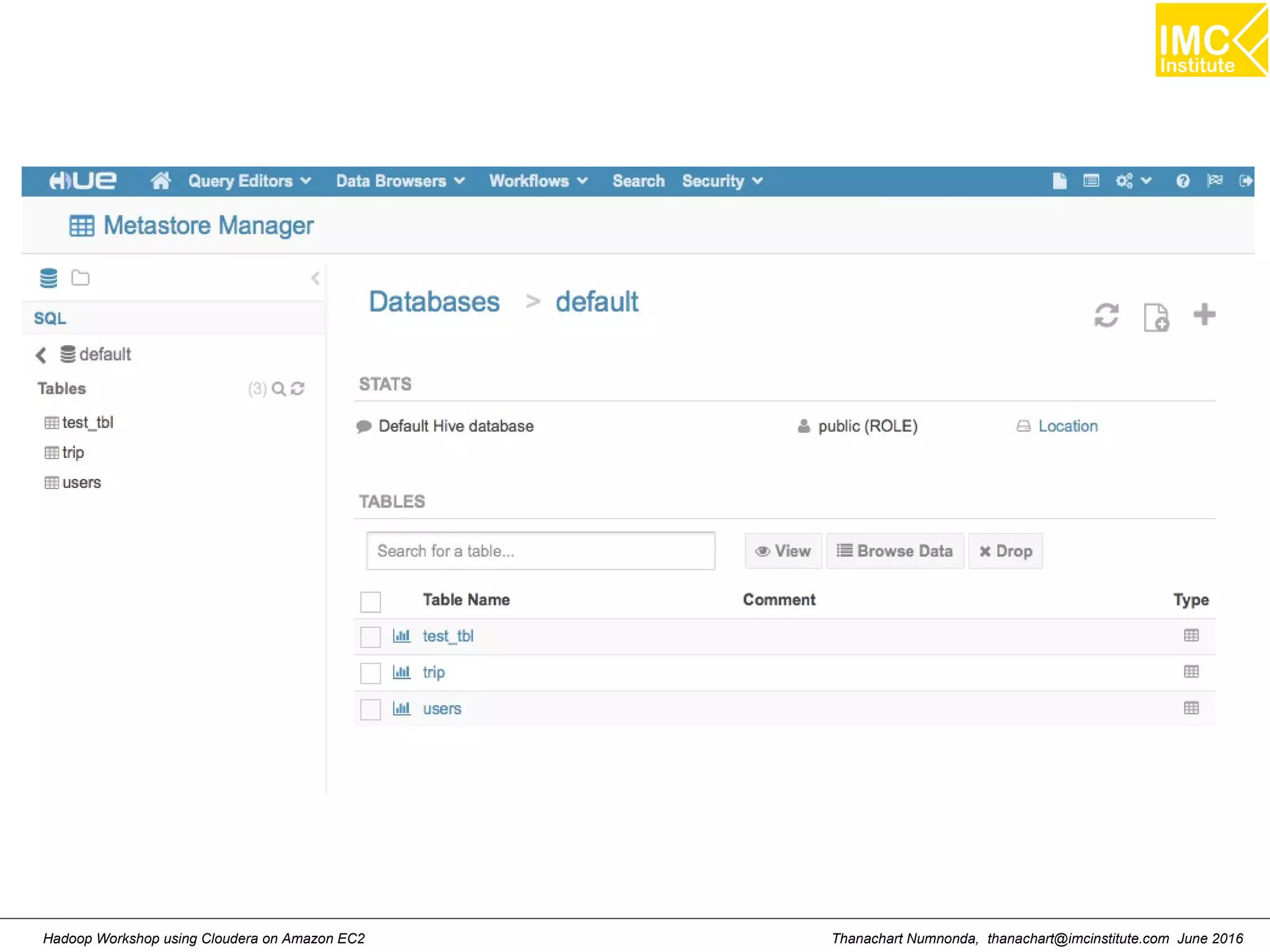Screen dimensions: 1270x952
Task: Refresh the sidebar Tables list
Action: tap(298, 389)
